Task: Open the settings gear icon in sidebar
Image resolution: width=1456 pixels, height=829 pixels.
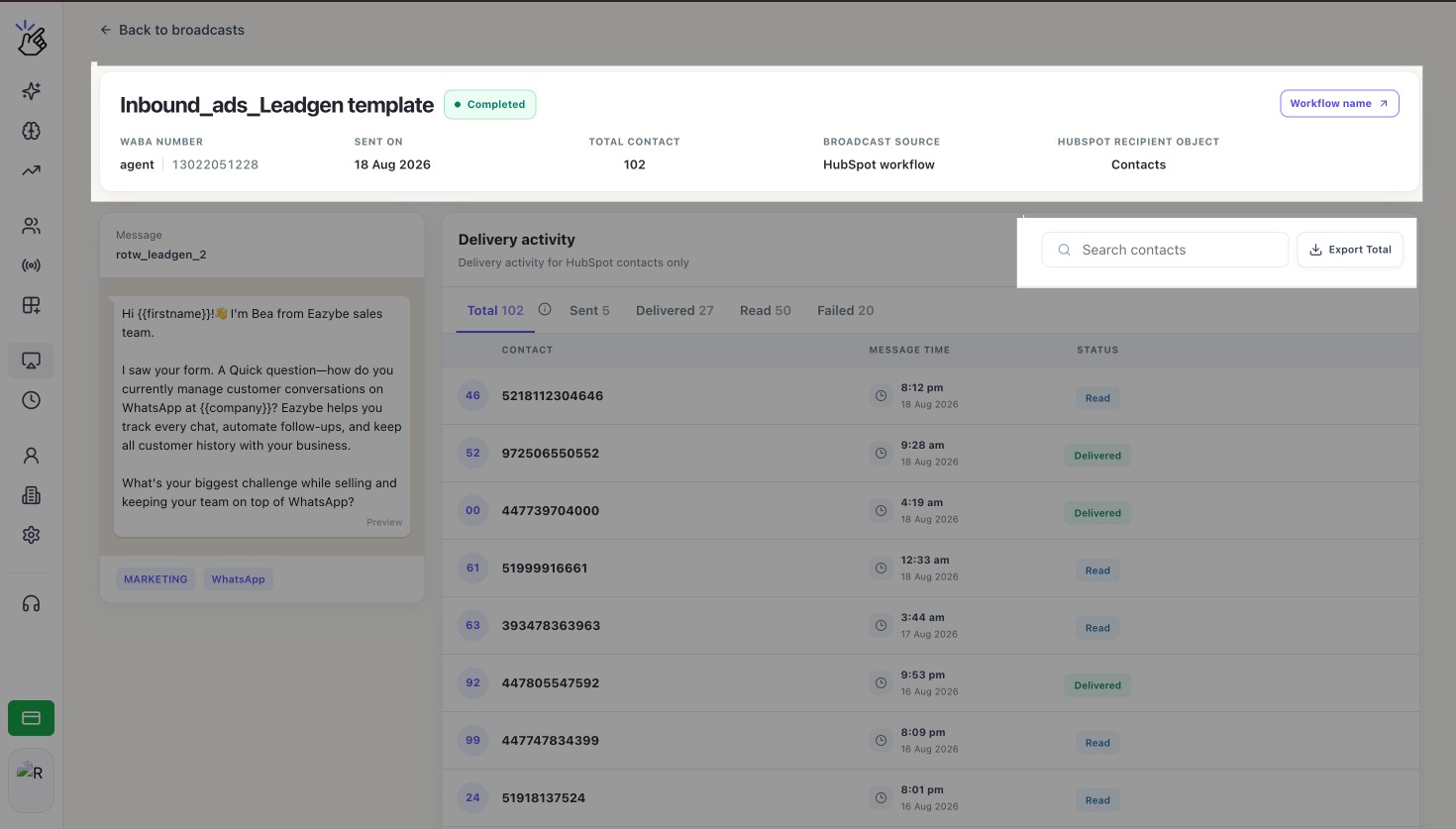Action: pyautogui.click(x=32, y=535)
